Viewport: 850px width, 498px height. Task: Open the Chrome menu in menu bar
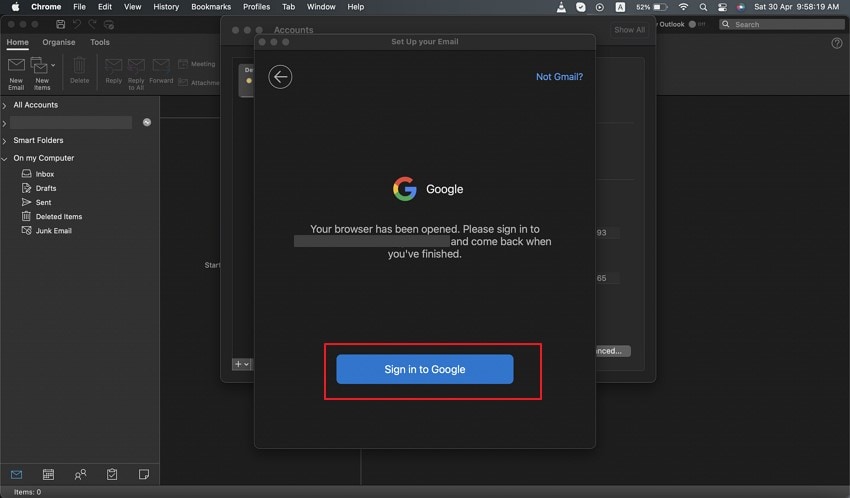click(x=46, y=7)
